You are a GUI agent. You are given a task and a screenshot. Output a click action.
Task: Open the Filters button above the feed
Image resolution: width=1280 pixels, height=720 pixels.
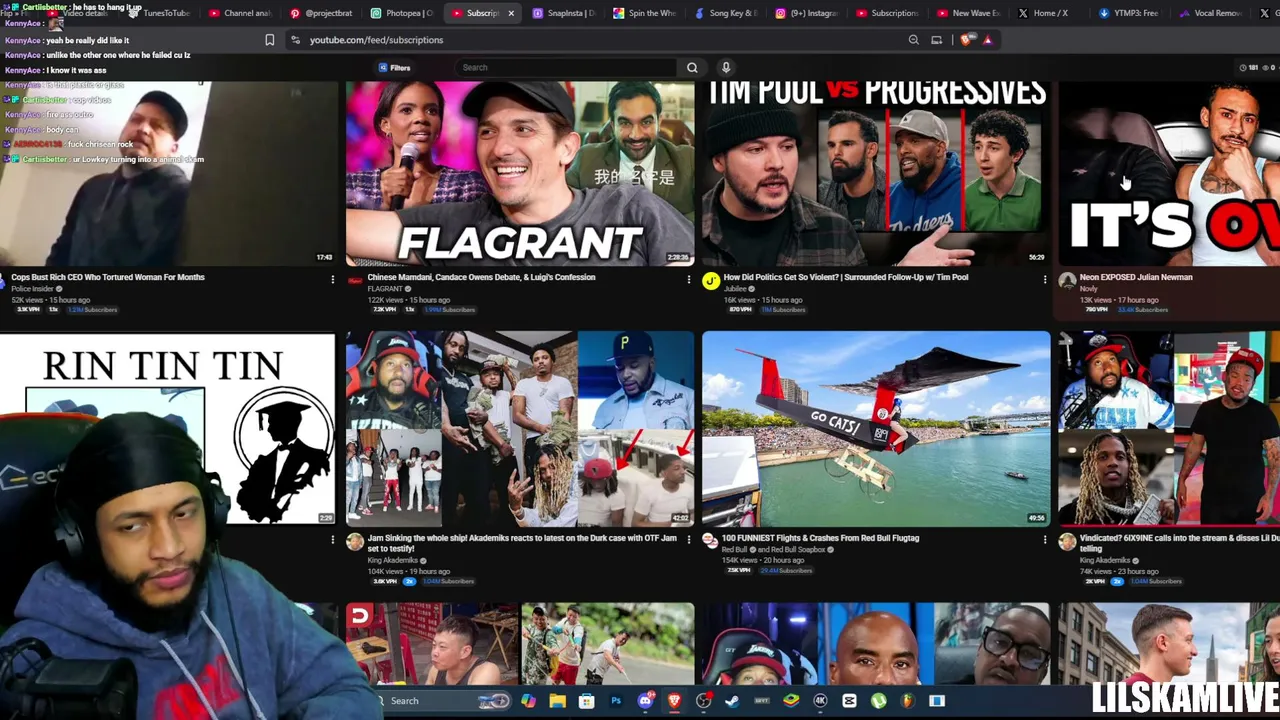394,67
